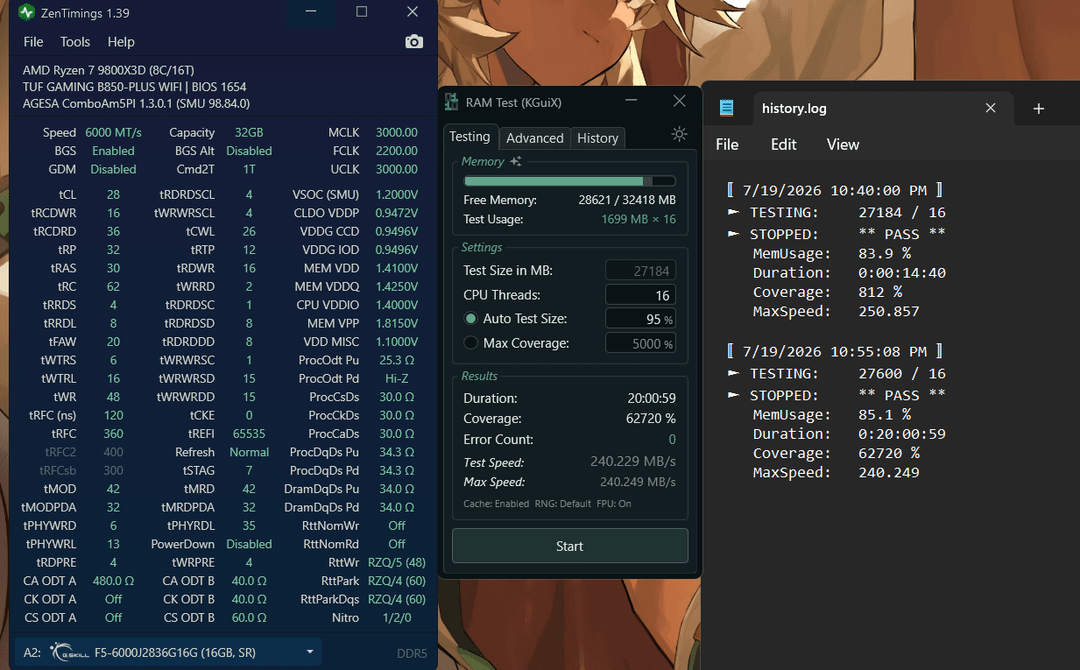This screenshot has height=670, width=1080.
Task: Add a new Notepad tab with the plus icon
Action: (x=1038, y=109)
